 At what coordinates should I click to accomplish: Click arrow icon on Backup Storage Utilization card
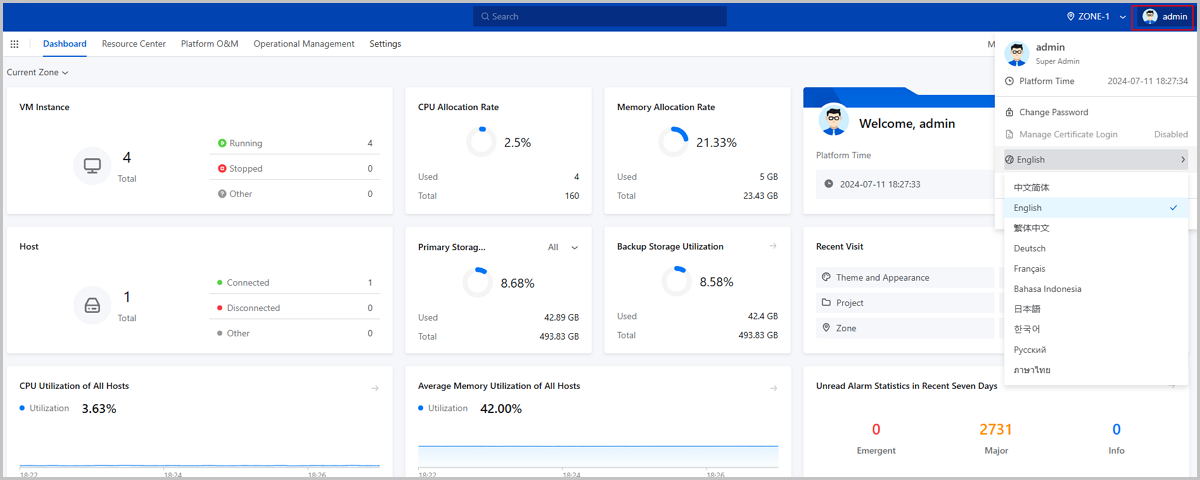click(x=773, y=246)
